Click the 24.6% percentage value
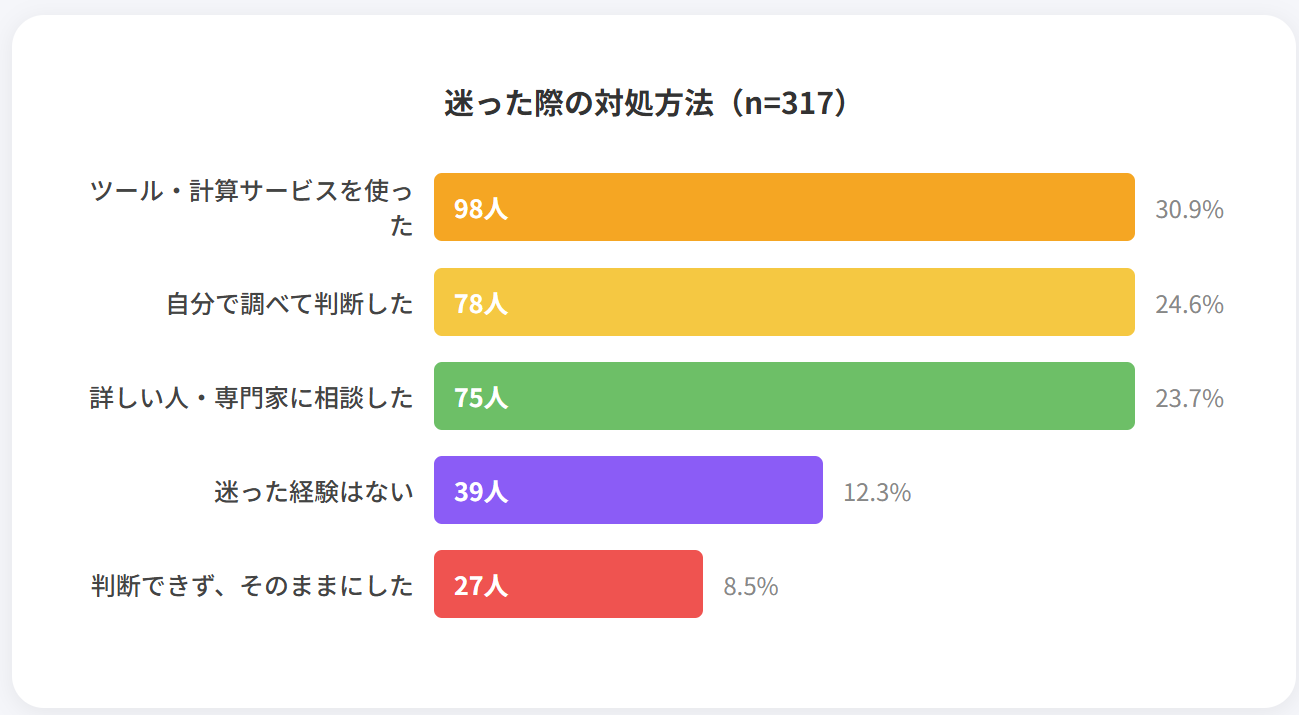The width and height of the screenshot is (1299, 715). [1189, 304]
